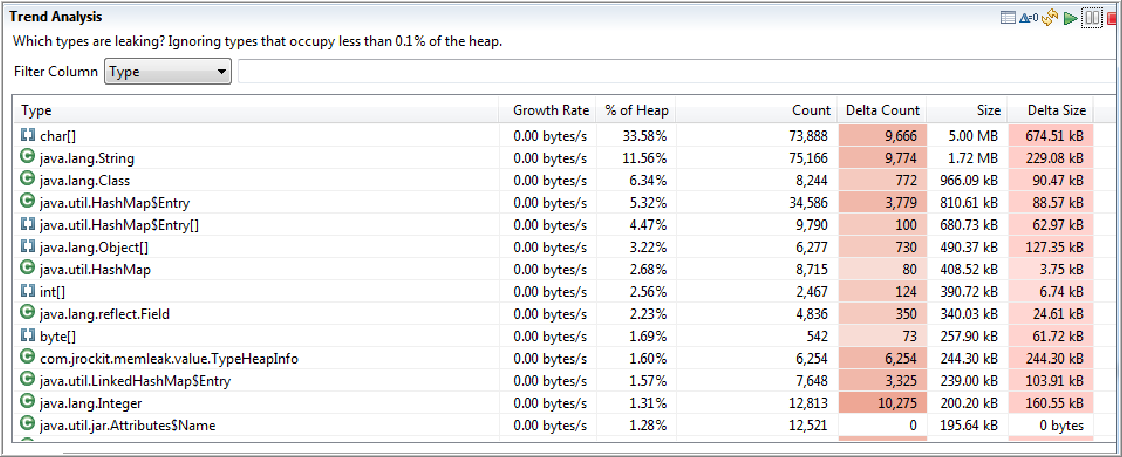Sort table by Growth Rate column header
Viewport: 1122px width, 457px height.
[x=550, y=110]
